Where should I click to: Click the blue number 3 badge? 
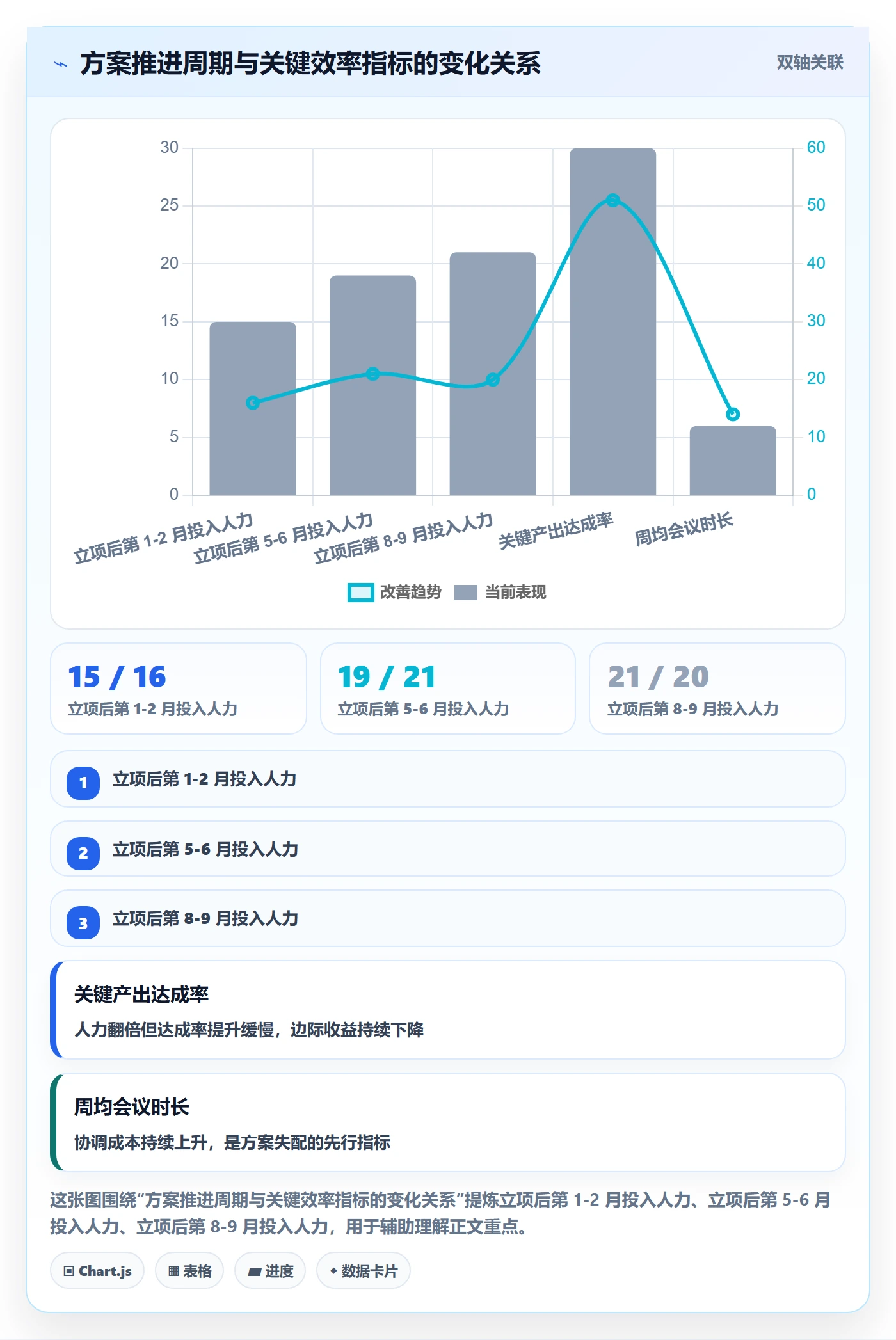pos(83,923)
